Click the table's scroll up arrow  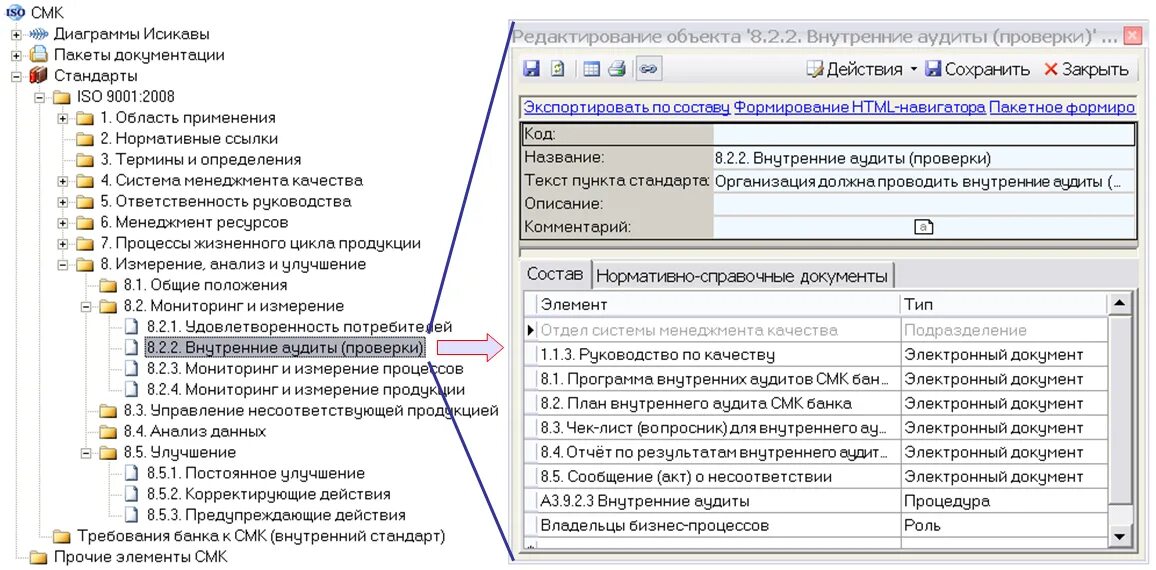[1119, 303]
